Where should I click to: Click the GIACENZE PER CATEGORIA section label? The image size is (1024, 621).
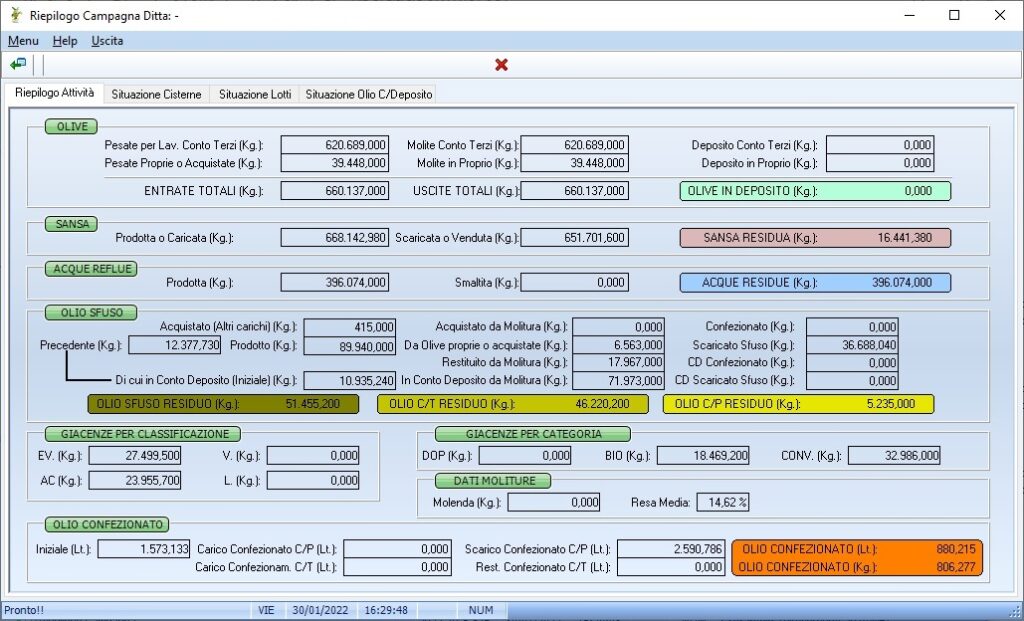pos(534,434)
